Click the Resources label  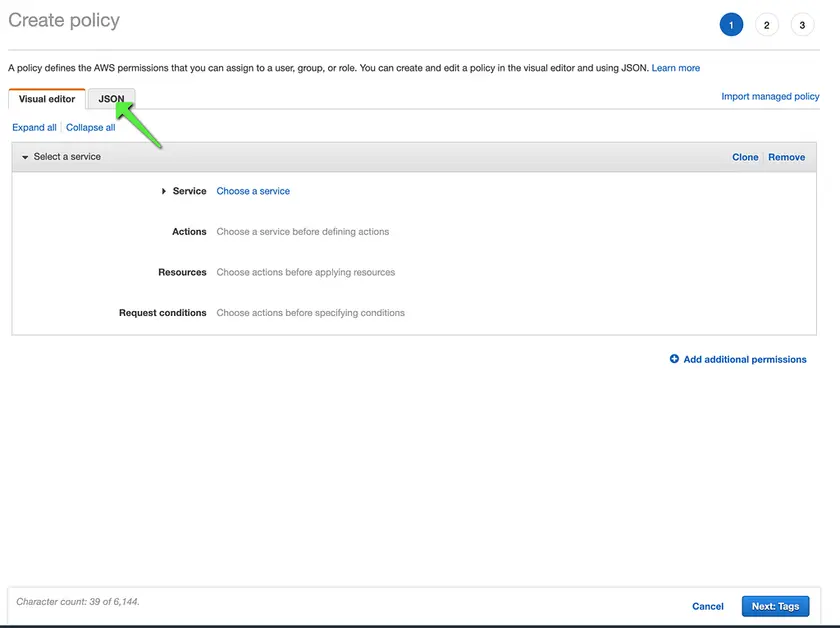[182, 272]
